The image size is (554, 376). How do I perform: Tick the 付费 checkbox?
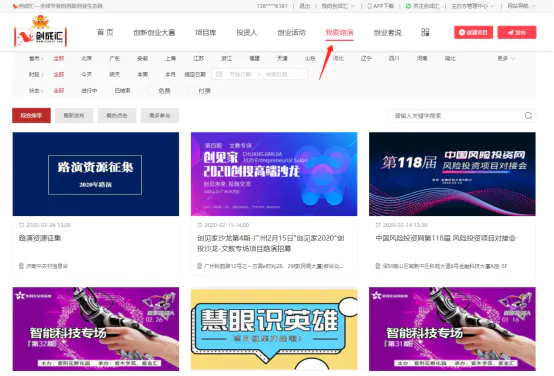[191, 91]
